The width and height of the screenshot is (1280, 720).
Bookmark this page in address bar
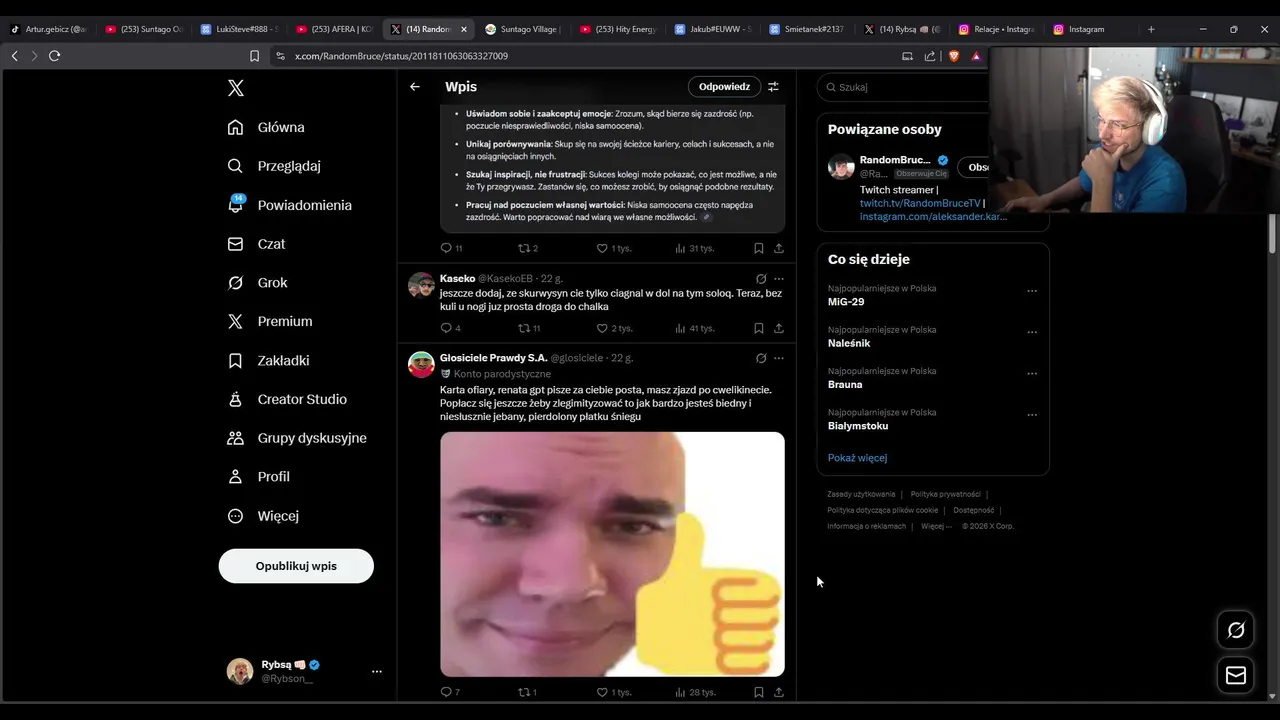(254, 56)
